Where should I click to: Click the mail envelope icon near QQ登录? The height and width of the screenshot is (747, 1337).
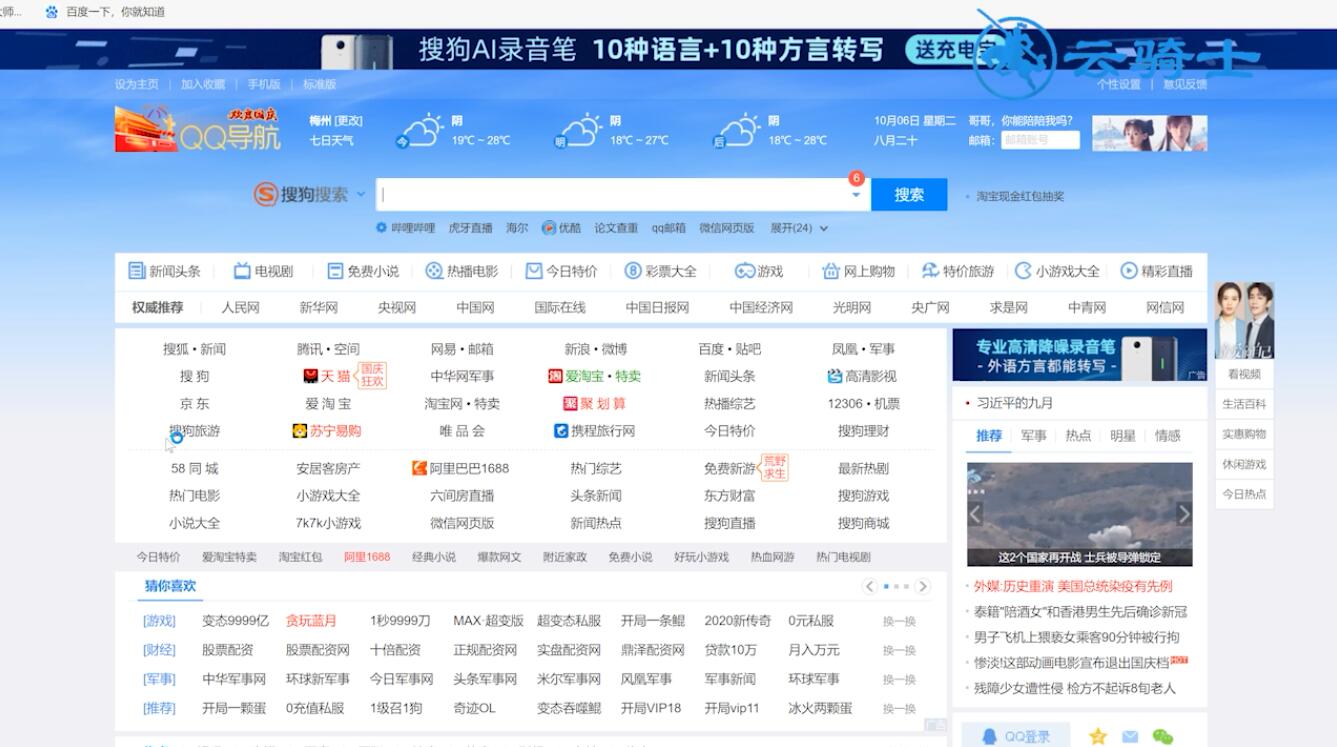click(1130, 737)
